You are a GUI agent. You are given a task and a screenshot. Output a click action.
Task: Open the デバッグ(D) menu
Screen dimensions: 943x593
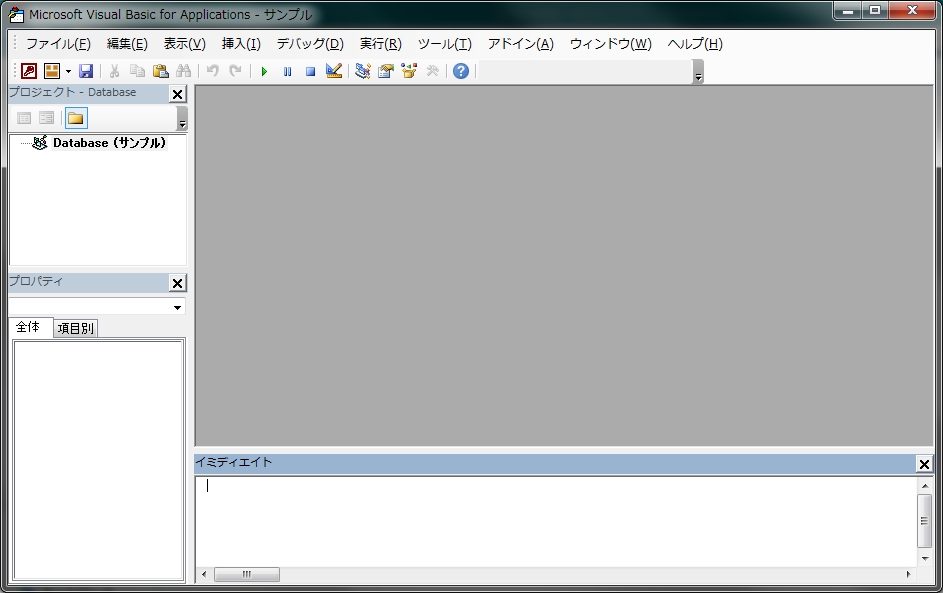[x=309, y=44]
